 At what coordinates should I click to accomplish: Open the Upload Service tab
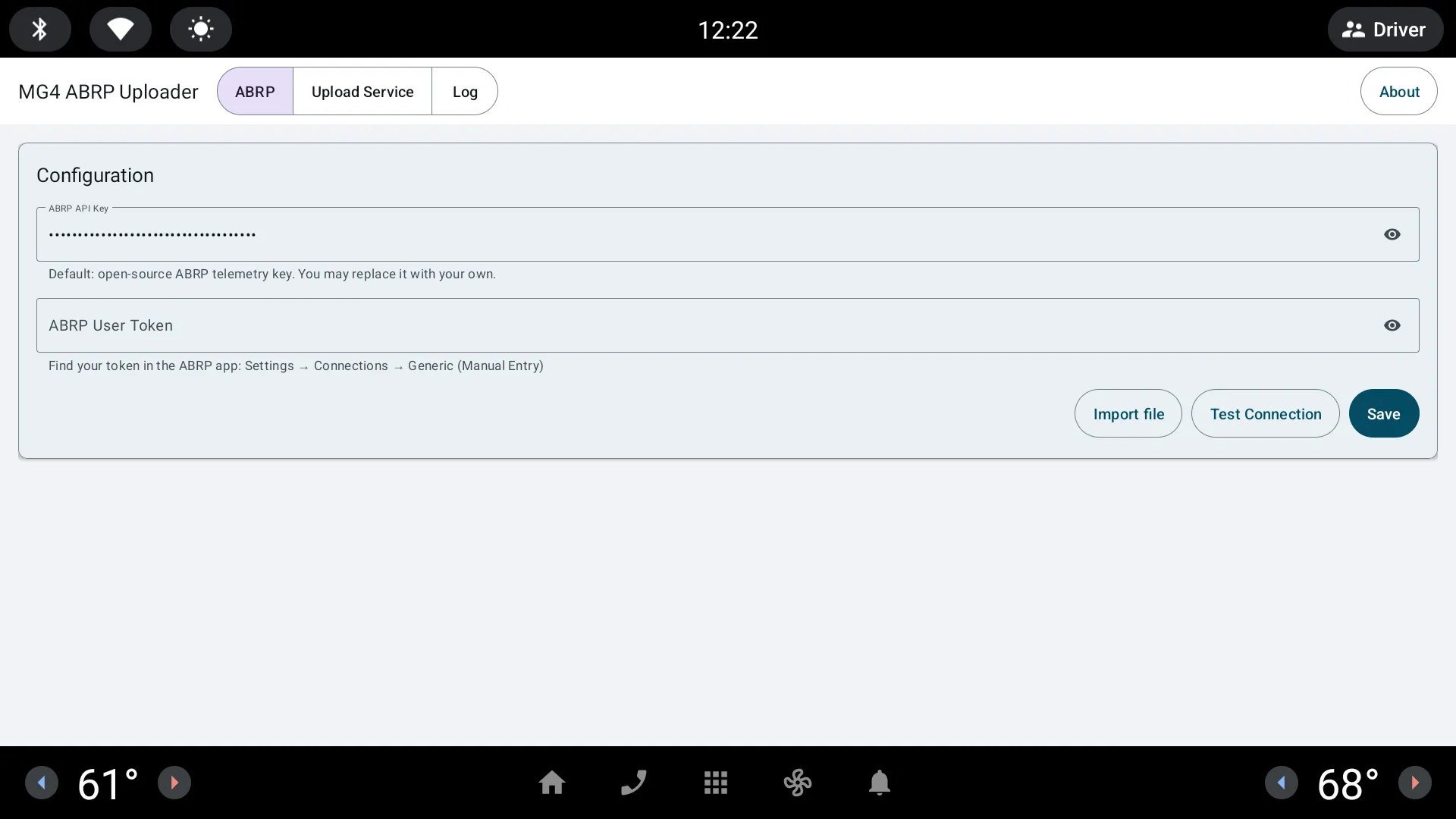click(x=362, y=91)
